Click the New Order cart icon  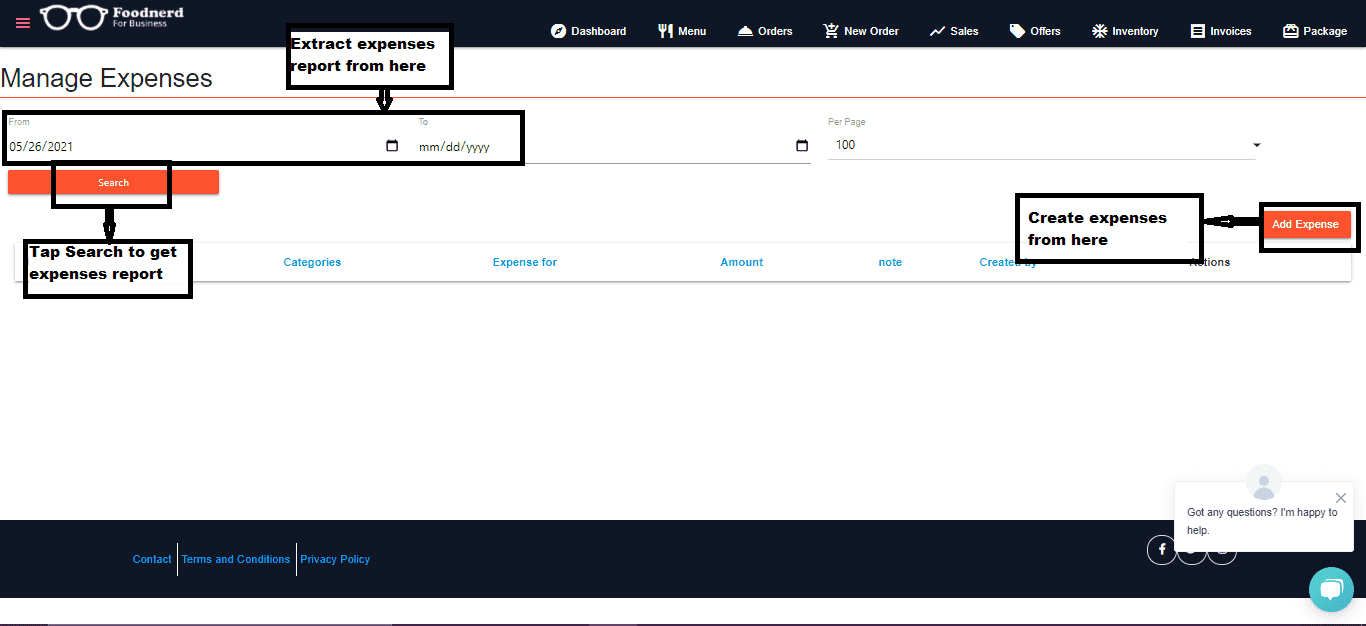click(x=831, y=31)
